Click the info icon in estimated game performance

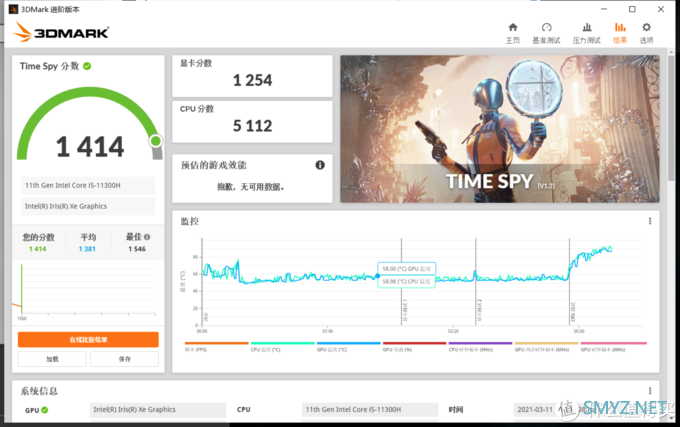pos(320,165)
